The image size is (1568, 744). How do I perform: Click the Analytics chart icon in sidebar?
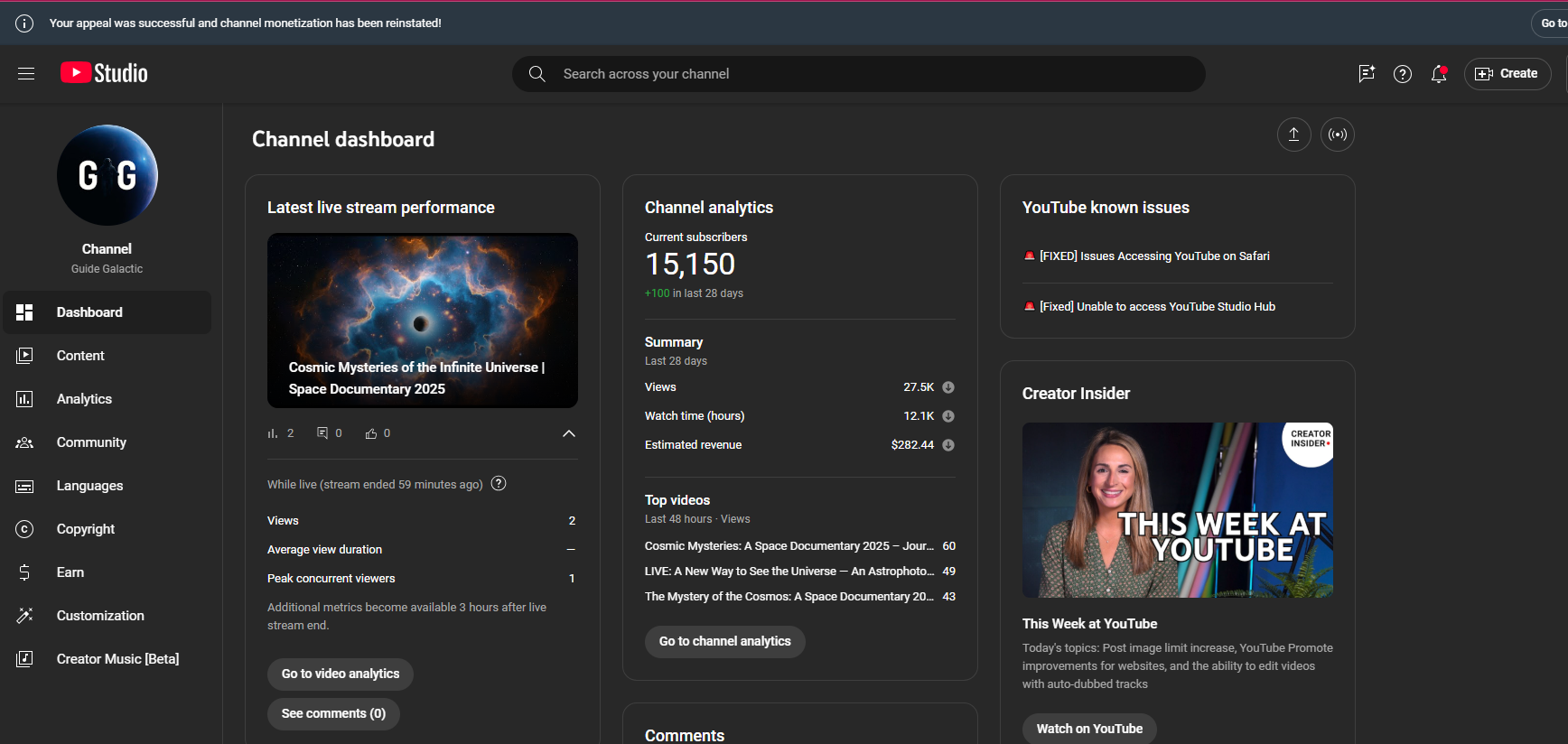pos(24,399)
